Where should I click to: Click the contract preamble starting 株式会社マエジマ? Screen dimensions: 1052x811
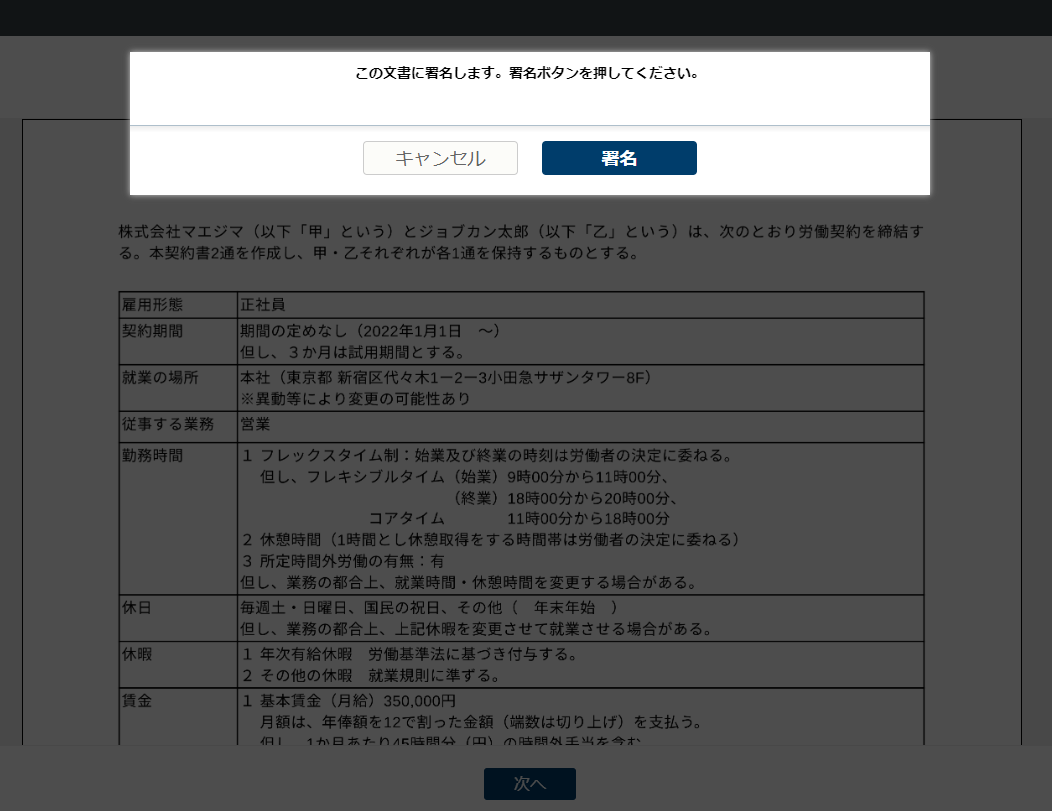click(521, 242)
